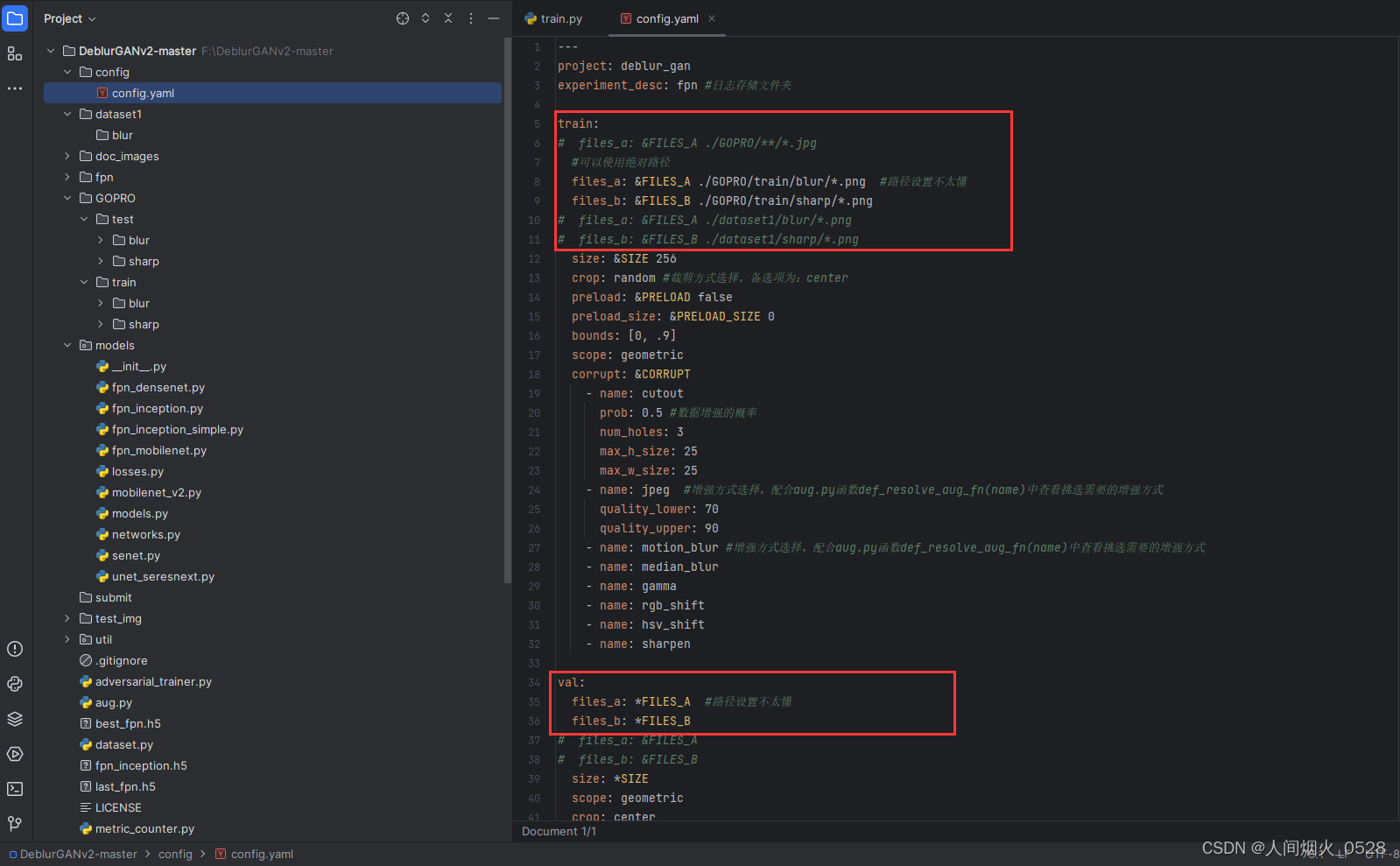
Task: Open the Structure tool window icon
Action: (x=15, y=53)
